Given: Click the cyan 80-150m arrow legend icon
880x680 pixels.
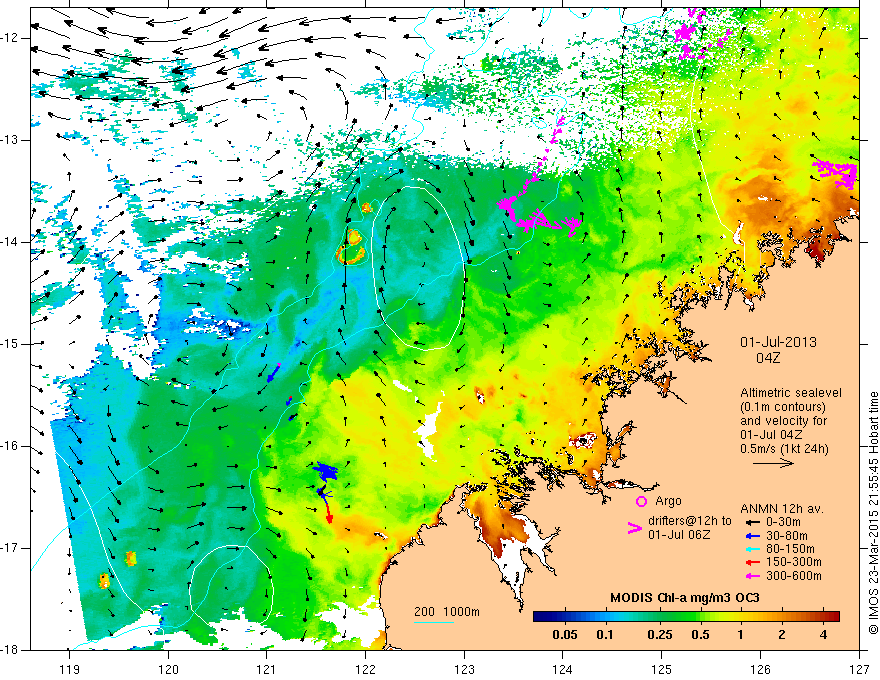Looking at the screenshot, I should pos(751,549).
